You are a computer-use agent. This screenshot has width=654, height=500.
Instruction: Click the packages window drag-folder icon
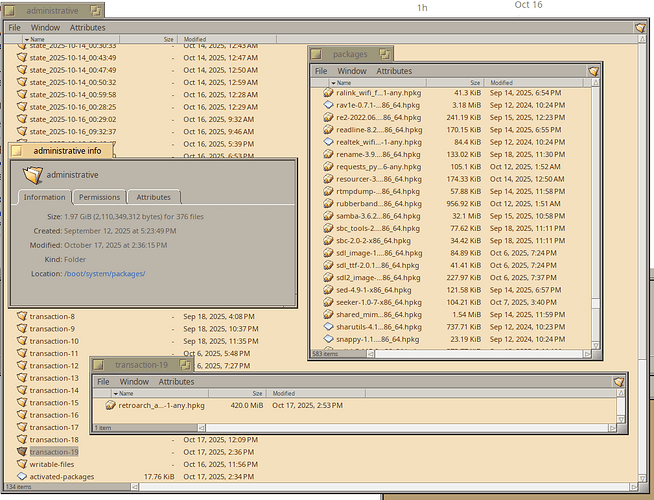(x=593, y=72)
